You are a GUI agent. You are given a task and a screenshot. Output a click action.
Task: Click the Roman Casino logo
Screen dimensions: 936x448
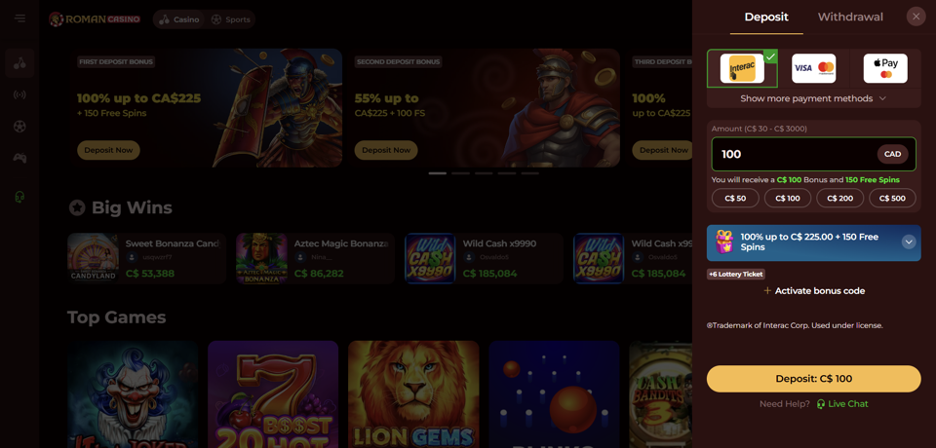coord(94,19)
